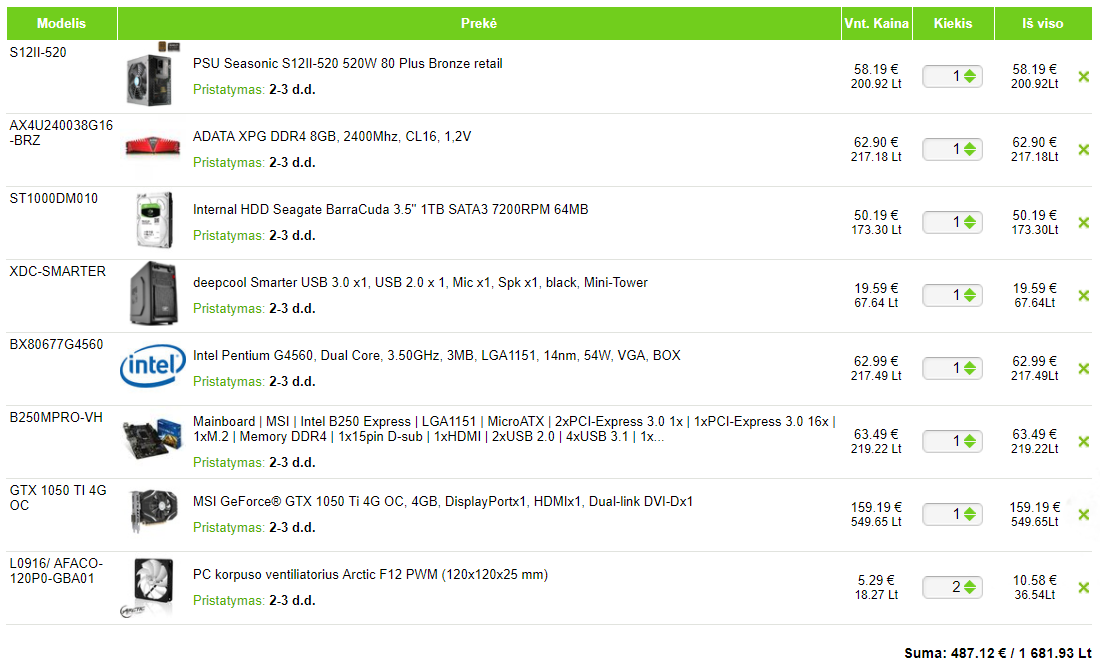Click the quantity stepper for the Seasonic PSU

pyautogui.click(x=969, y=76)
